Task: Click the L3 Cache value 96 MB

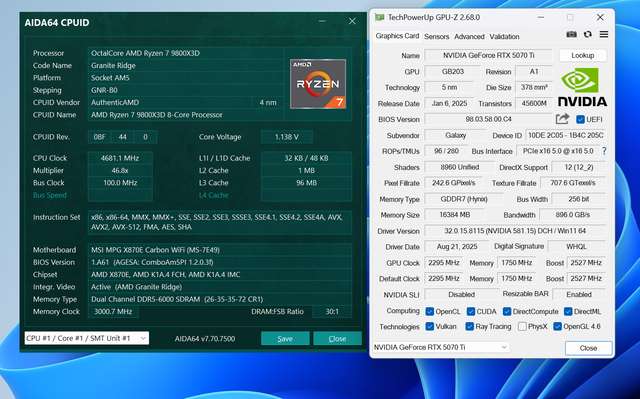Action: tap(306, 183)
